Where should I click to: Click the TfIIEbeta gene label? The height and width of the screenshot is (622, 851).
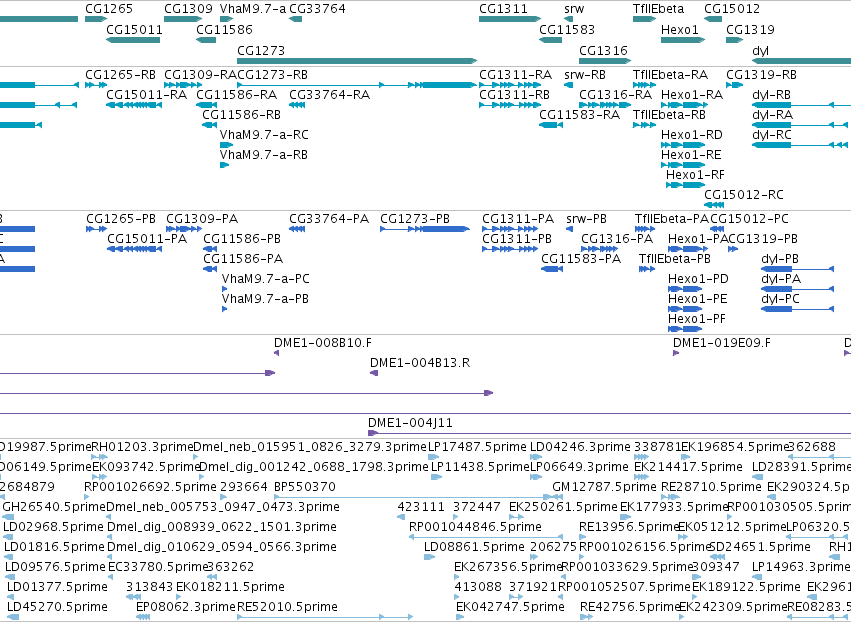658,9
